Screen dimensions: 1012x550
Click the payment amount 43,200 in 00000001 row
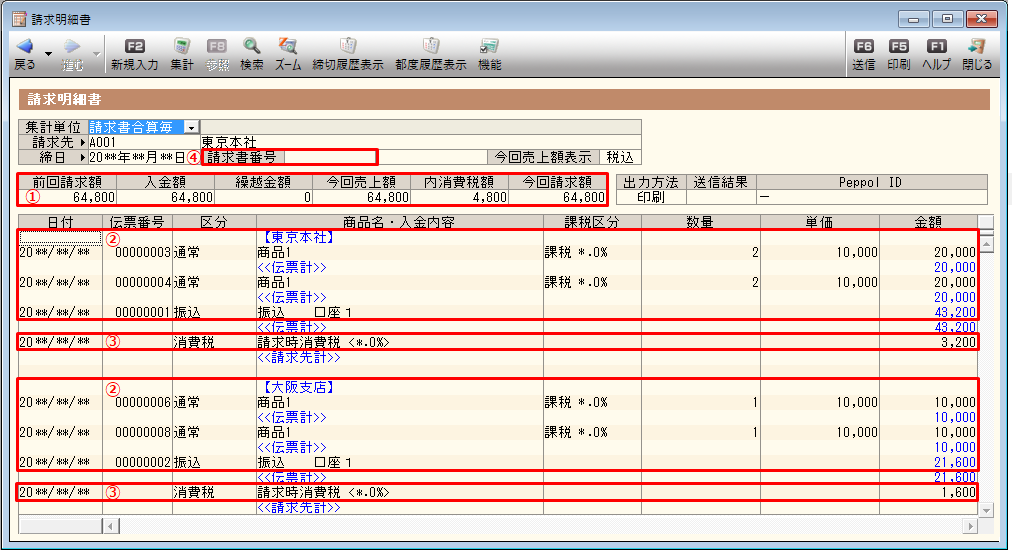(x=955, y=312)
